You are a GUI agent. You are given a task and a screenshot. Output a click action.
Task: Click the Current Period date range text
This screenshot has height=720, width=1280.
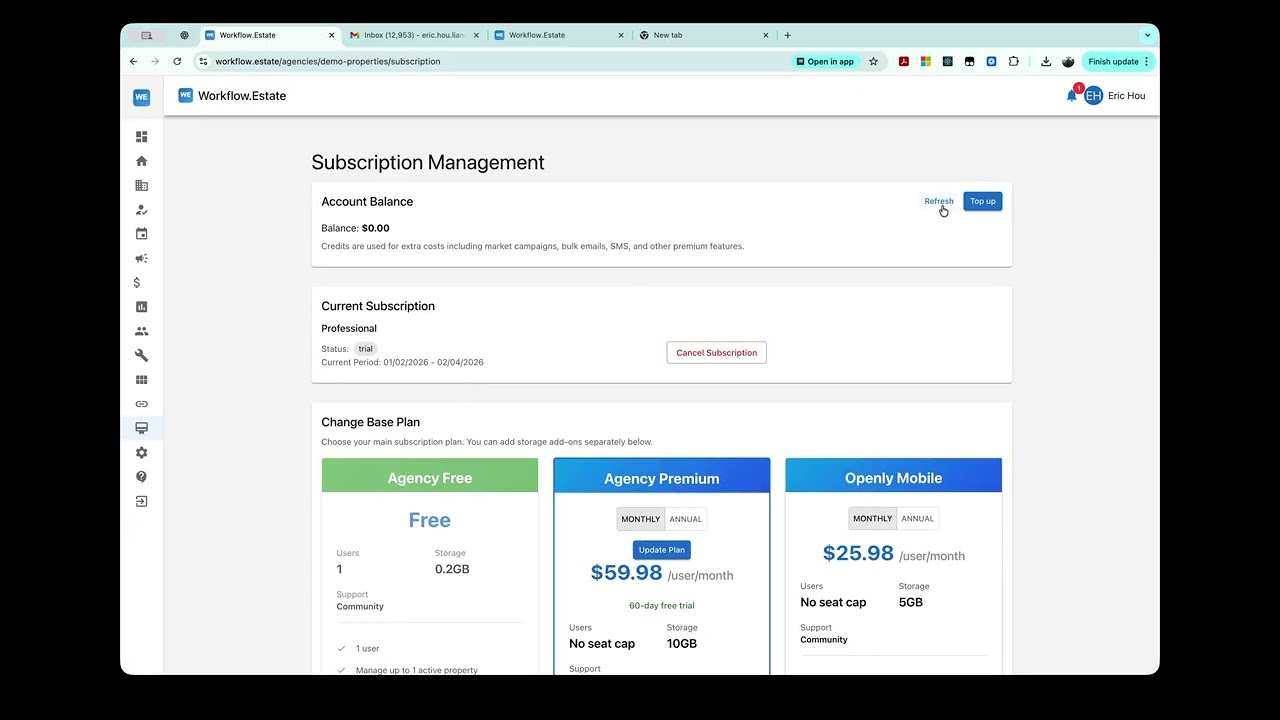click(x=402, y=362)
